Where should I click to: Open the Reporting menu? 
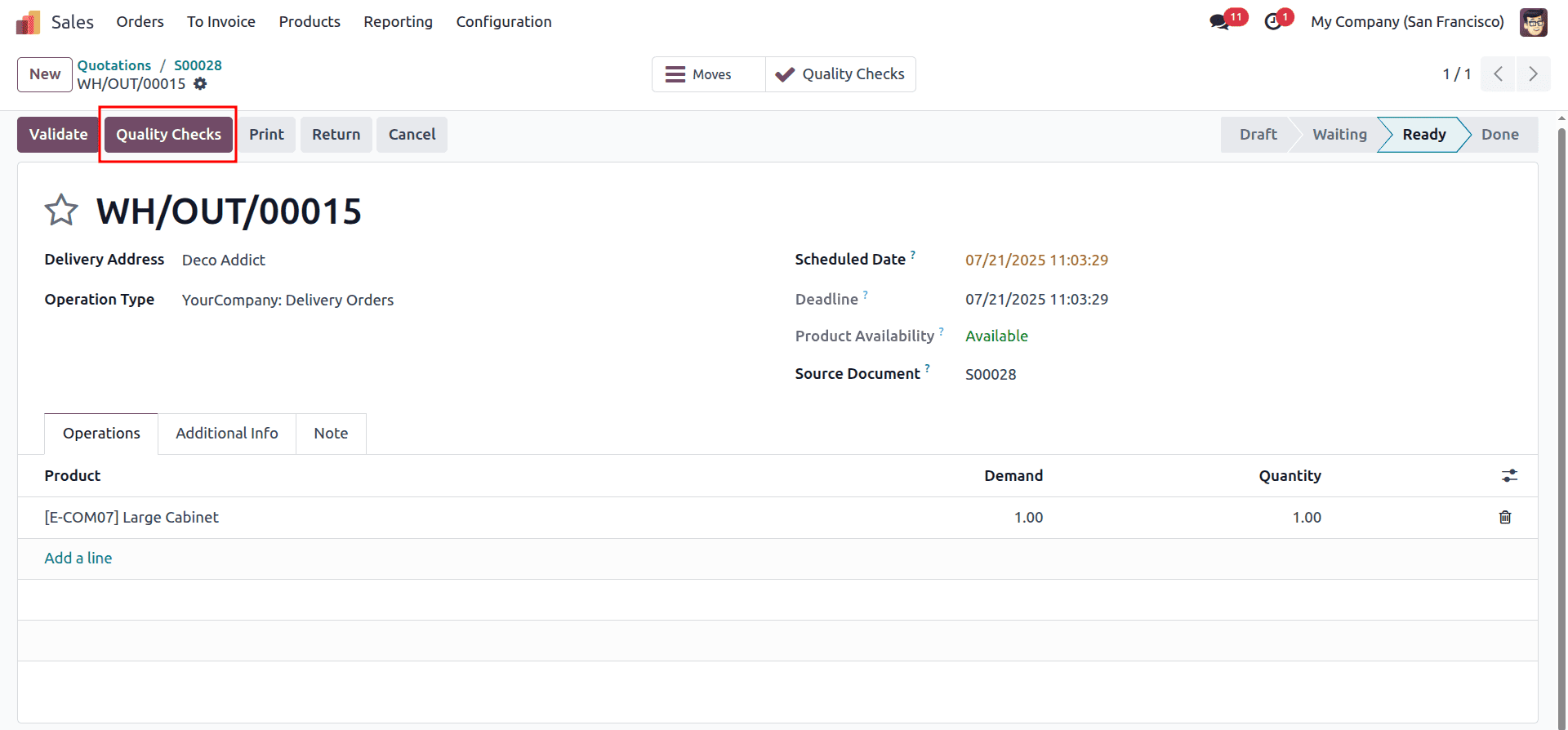(x=399, y=22)
